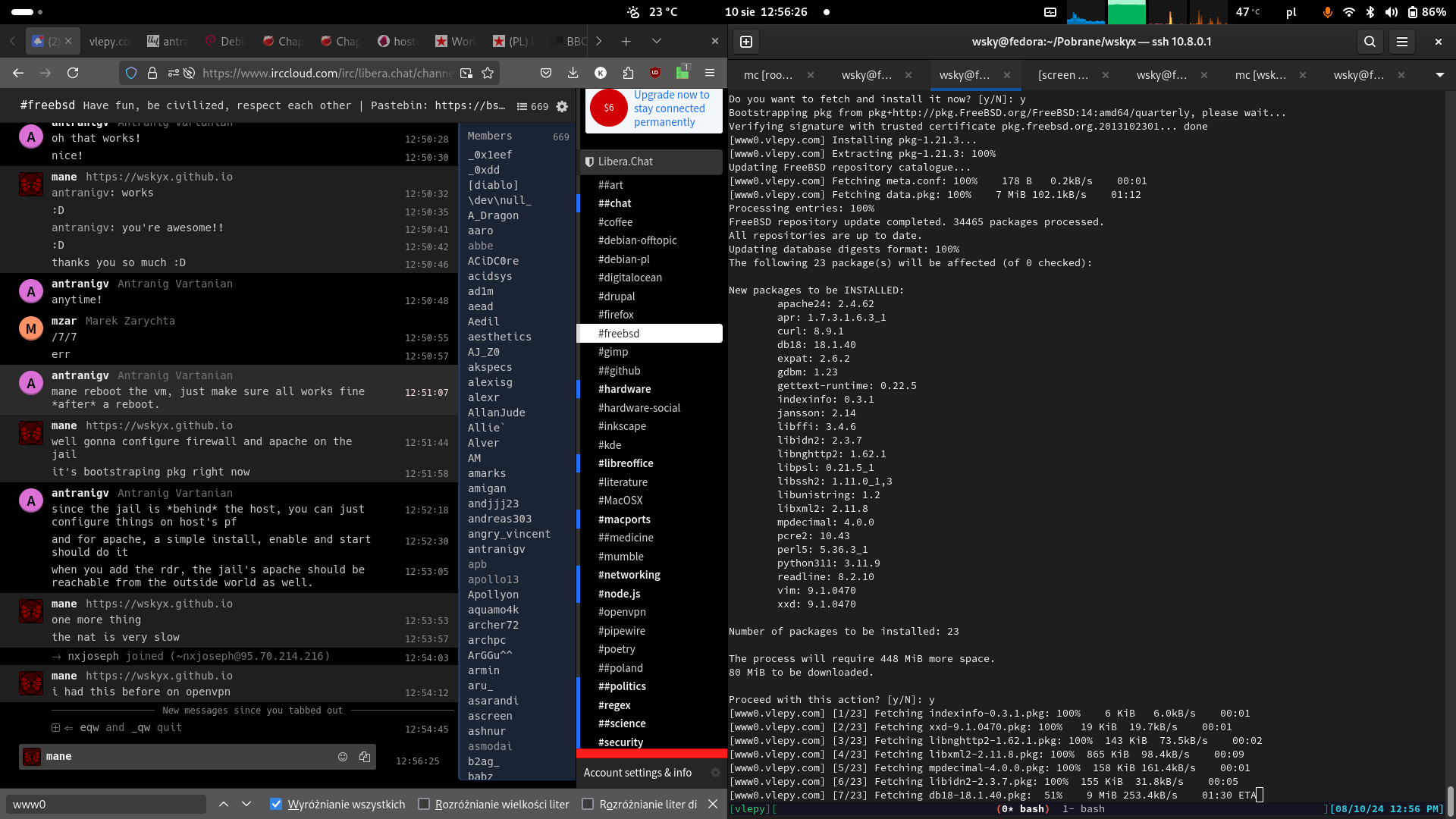
Task: Open the browser list-all-tabs dropdown chevron
Action: coord(657,41)
